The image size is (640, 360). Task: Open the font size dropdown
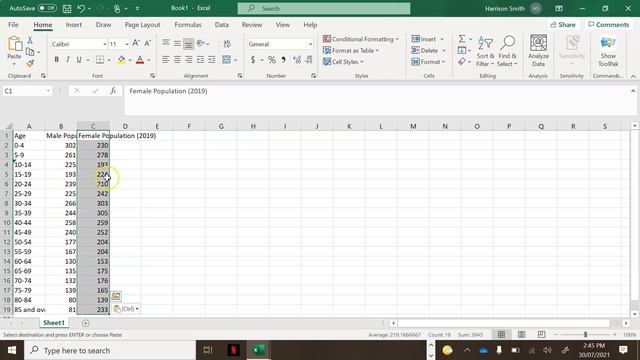127,44
